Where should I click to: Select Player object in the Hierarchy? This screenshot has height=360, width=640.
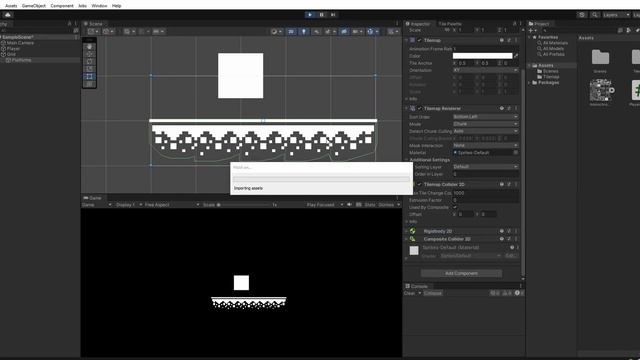coord(13,49)
